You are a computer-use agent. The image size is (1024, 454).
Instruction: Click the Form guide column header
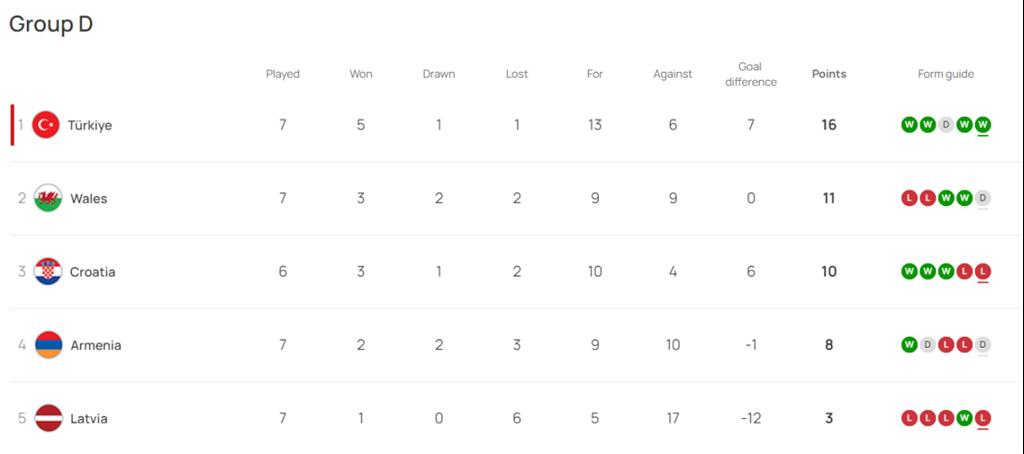point(946,74)
